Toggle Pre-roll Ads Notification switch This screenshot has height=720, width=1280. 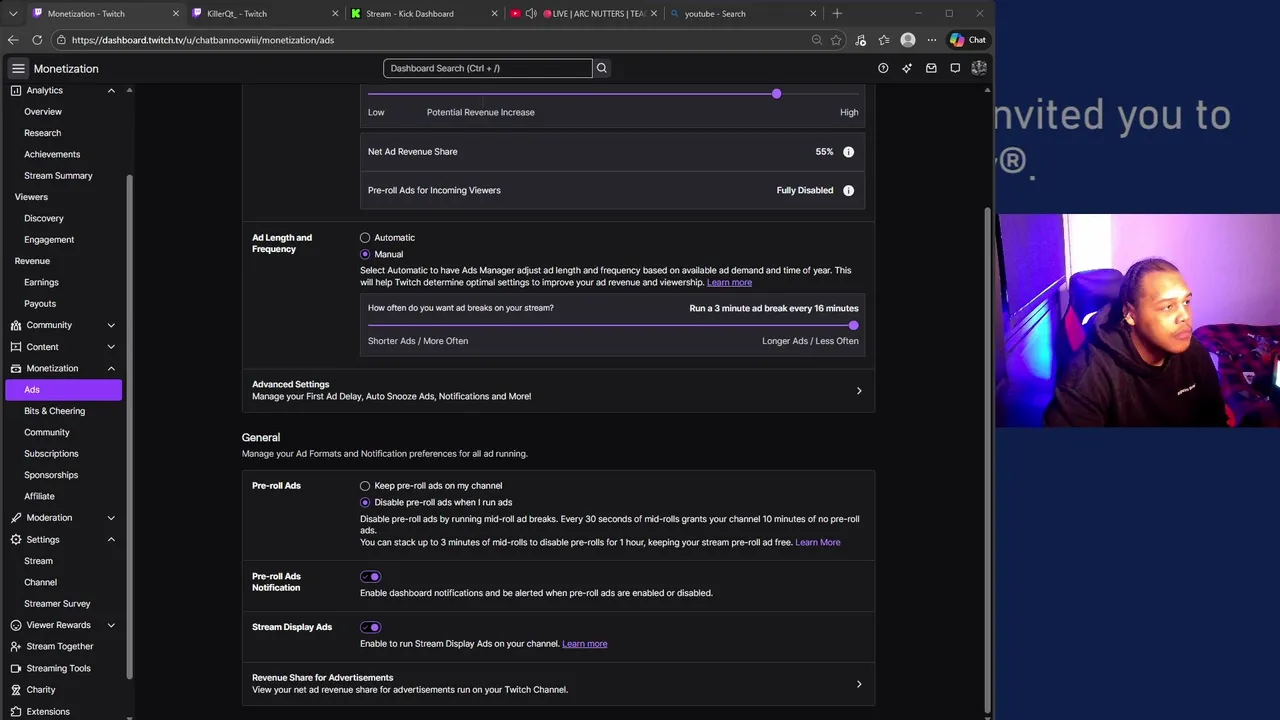(371, 577)
